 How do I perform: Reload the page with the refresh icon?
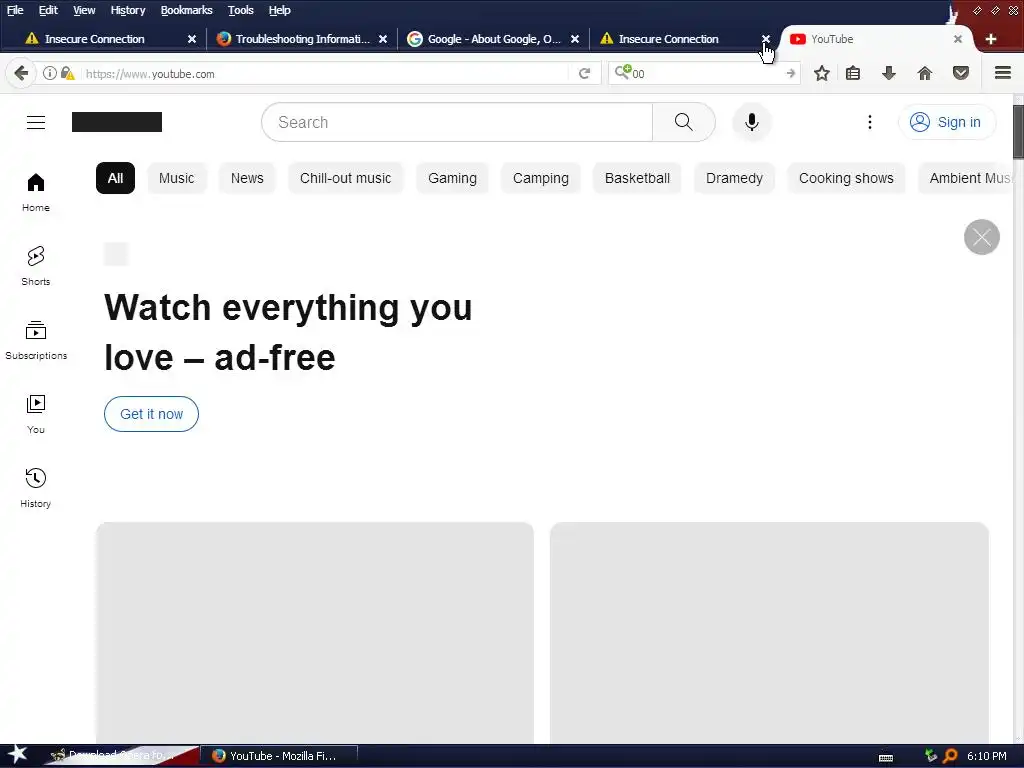584,73
